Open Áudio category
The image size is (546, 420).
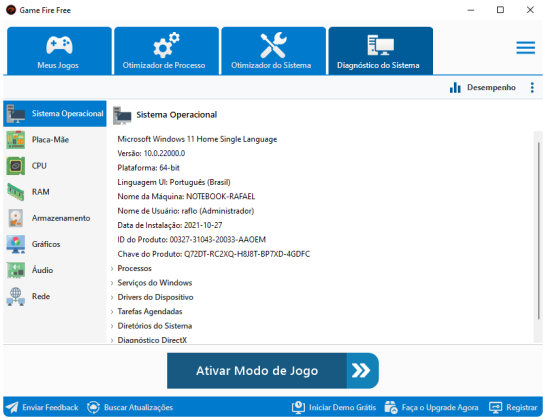55,270
